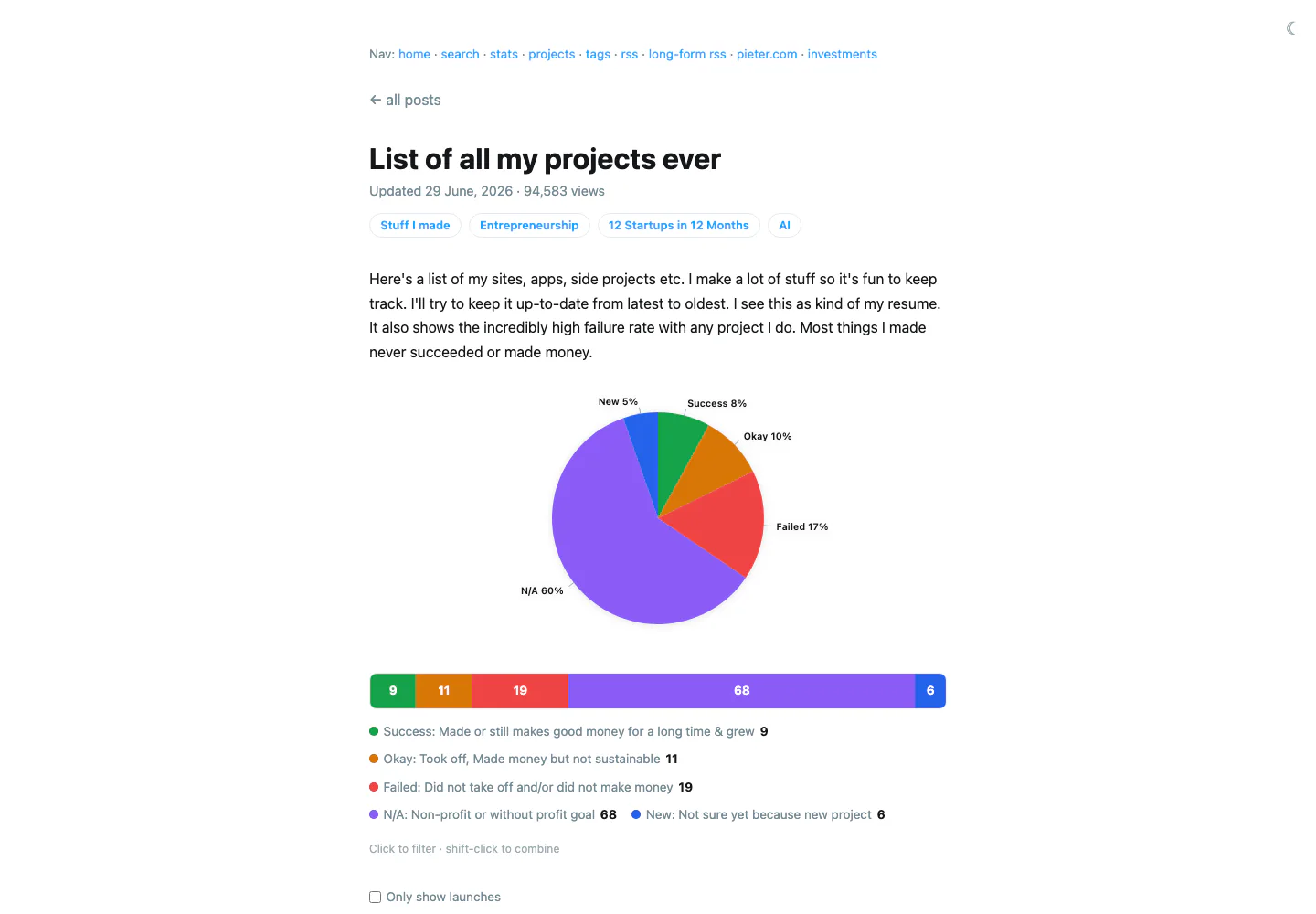This screenshot has width=1316, height=914.
Task: Select the Stuff I made tag
Action: click(415, 225)
